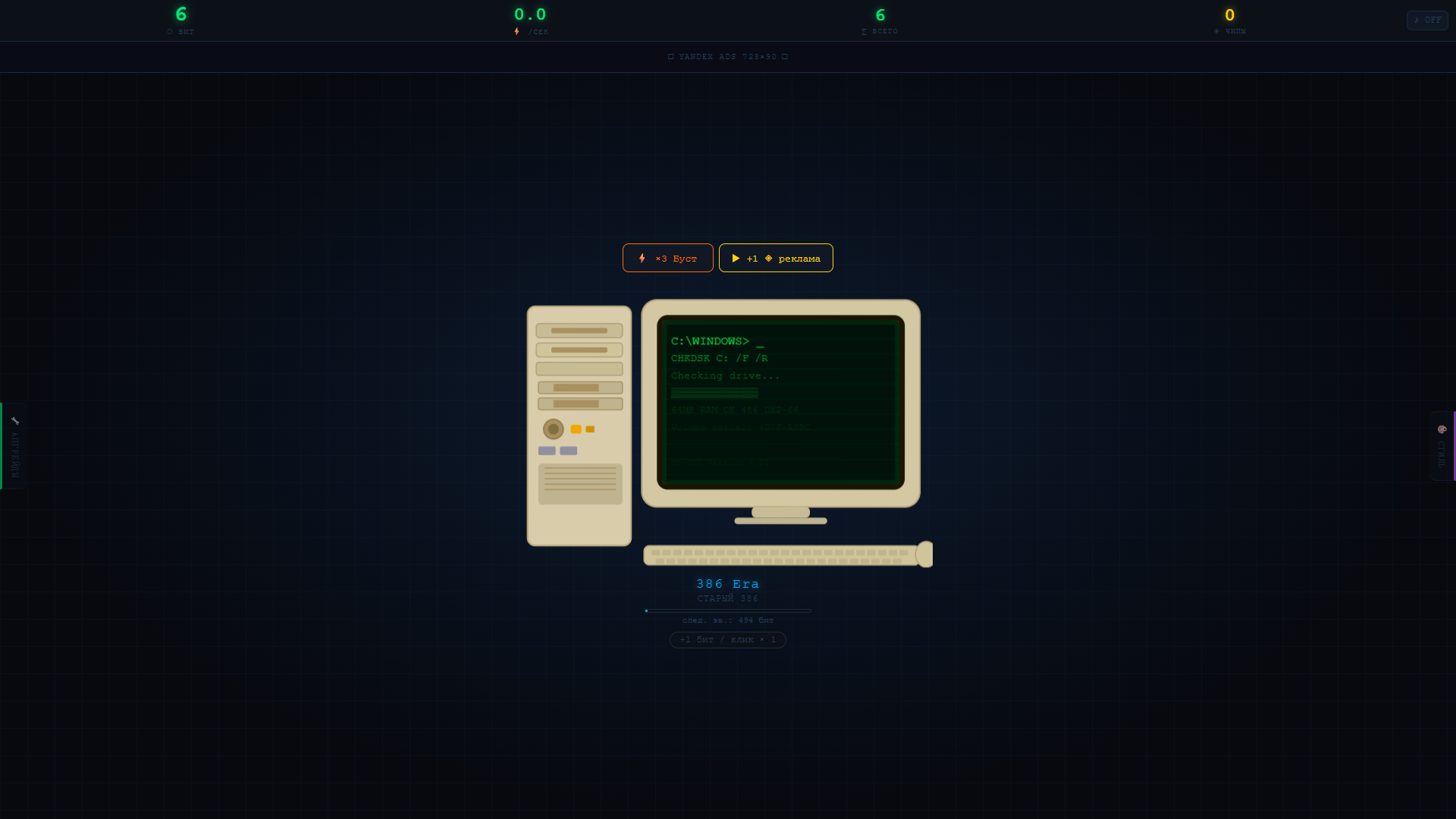Select the wrench upgrades icon
This screenshot has width=1456, height=819.
tap(15, 419)
